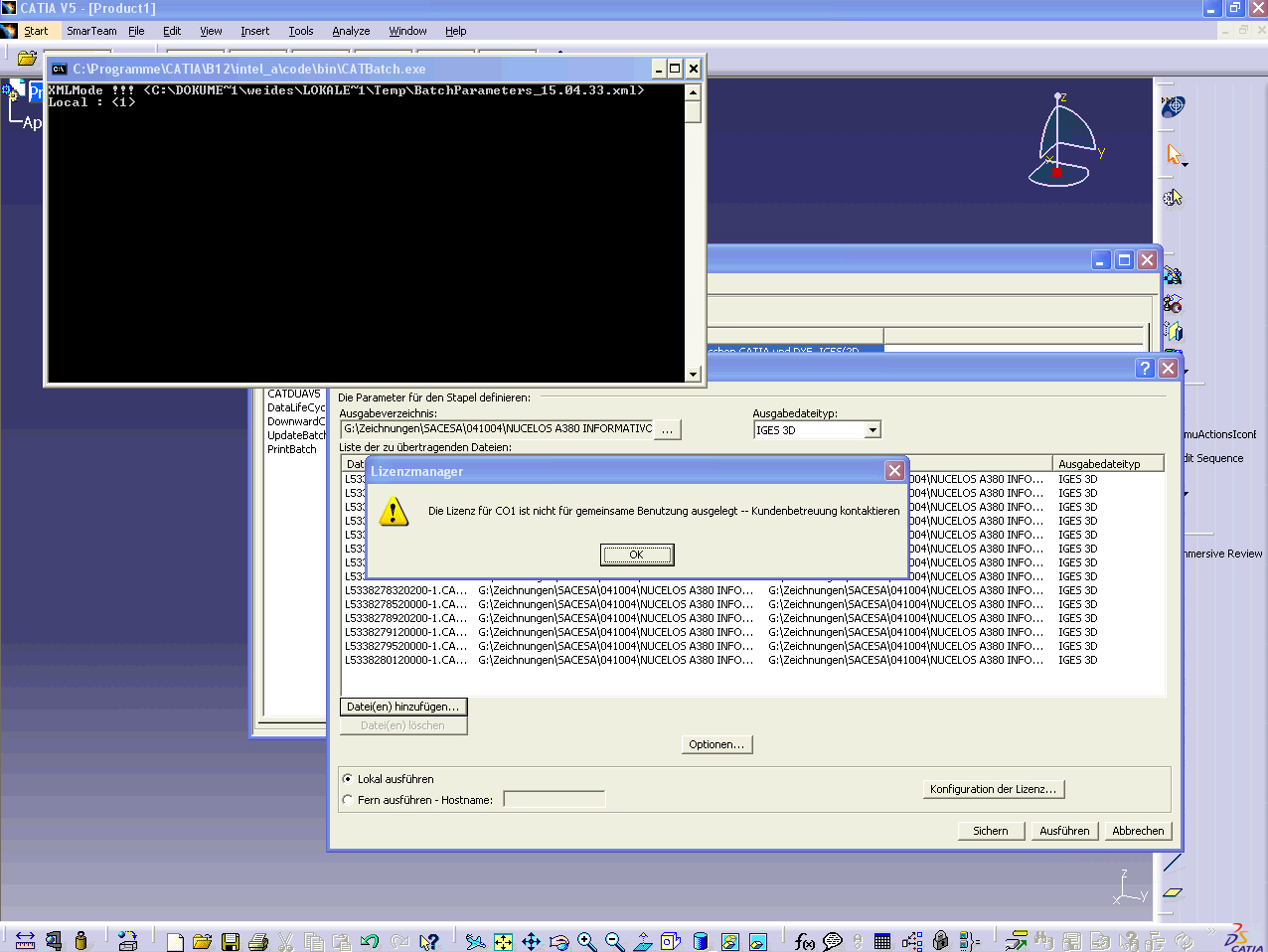The width and height of the screenshot is (1268, 952).
Task: Click the Optionen... button
Action: tap(716, 744)
